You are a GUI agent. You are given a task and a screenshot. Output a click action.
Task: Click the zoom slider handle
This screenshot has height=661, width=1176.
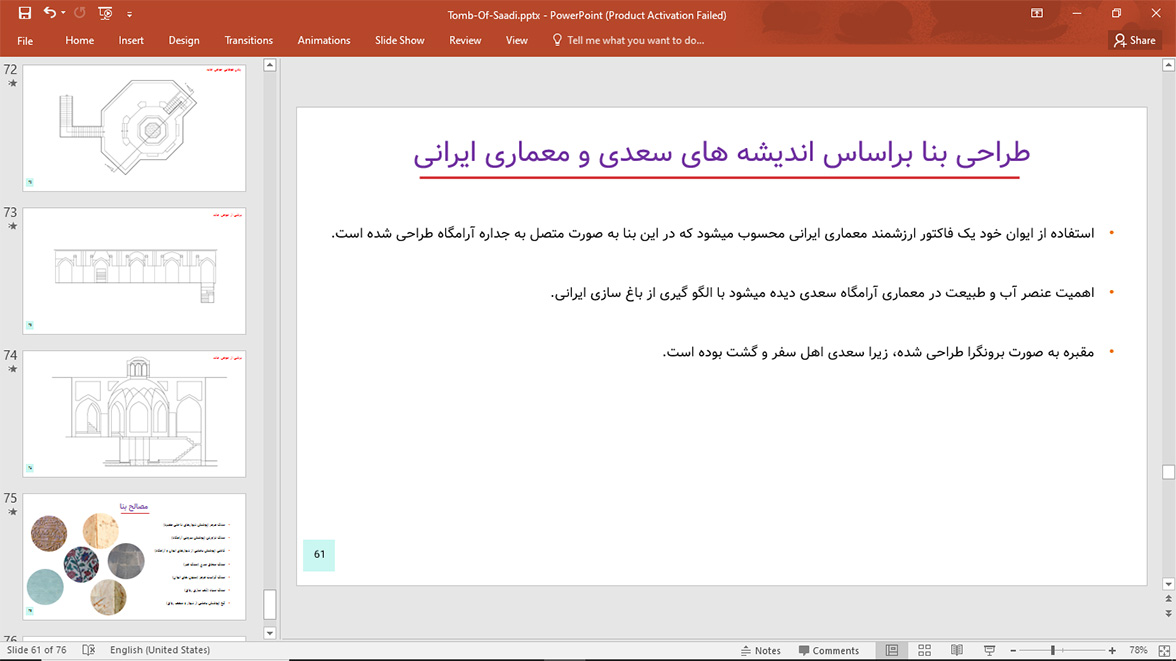click(1053, 650)
